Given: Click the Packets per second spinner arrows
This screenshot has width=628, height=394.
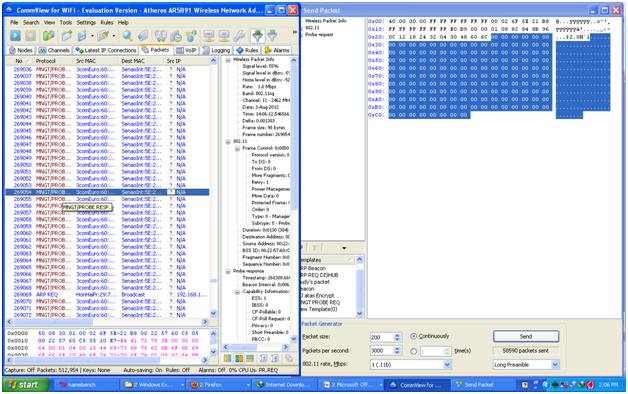Looking at the screenshot, I should [x=397, y=351].
